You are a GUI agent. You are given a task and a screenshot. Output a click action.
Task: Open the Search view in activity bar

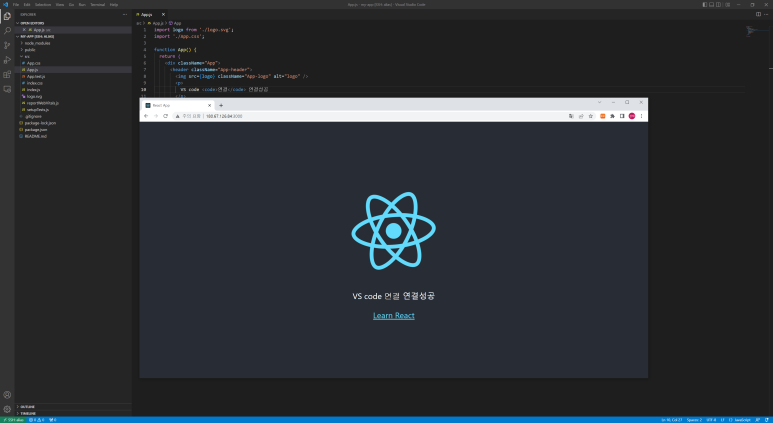pos(7,31)
